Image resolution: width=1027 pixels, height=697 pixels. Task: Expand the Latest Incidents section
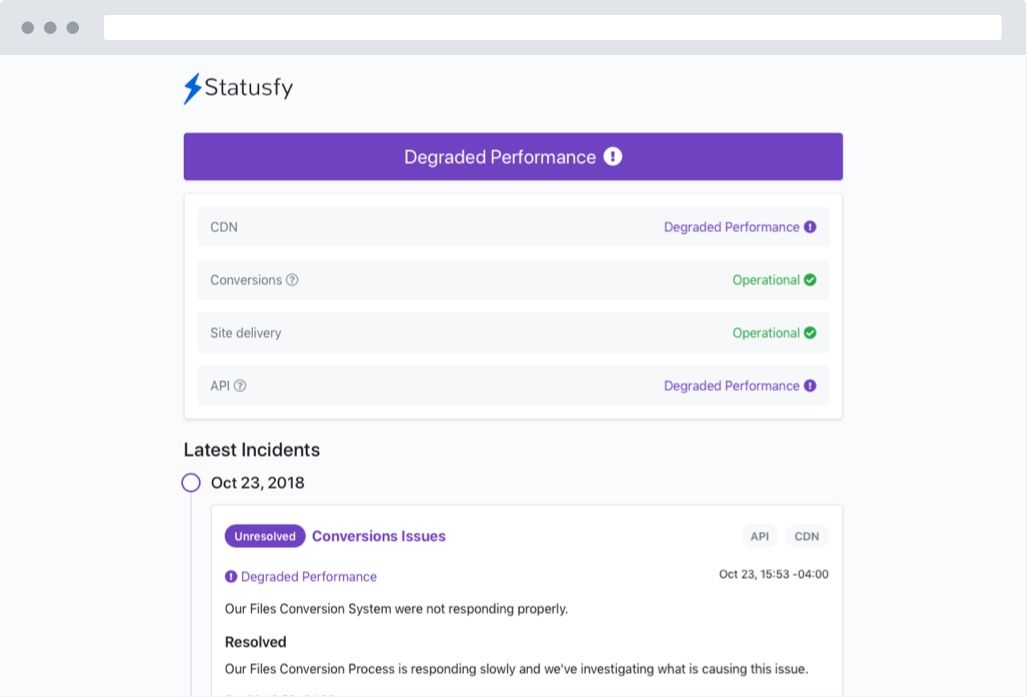click(251, 450)
